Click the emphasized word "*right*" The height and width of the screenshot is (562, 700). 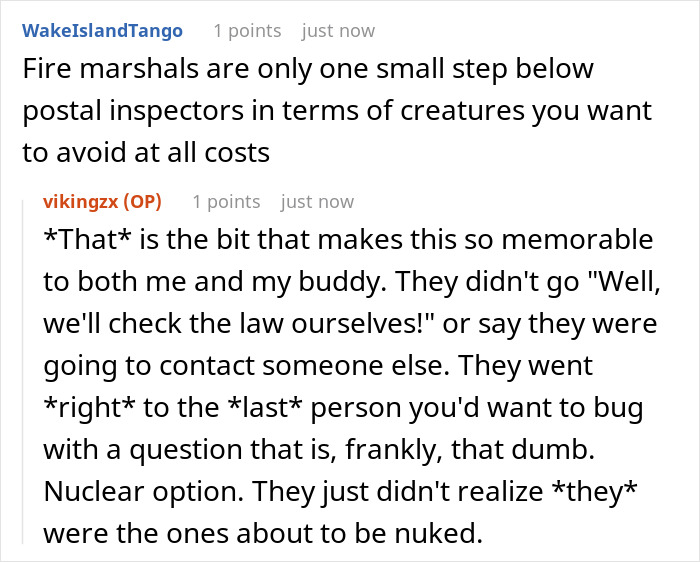89,407
